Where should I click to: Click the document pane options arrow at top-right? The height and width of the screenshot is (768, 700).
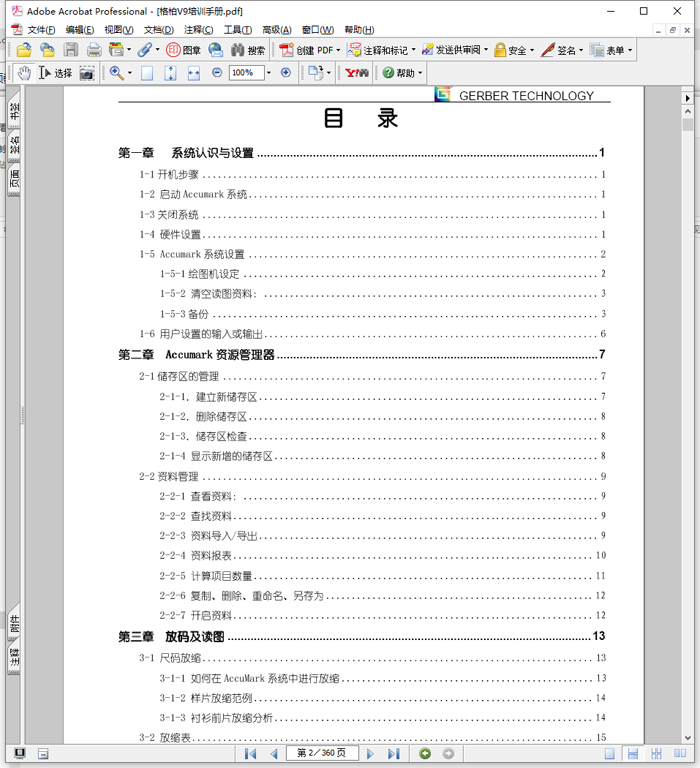tap(688, 98)
